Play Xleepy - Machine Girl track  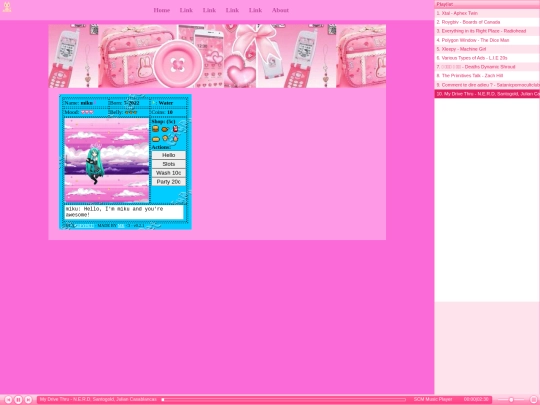click(x=487, y=49)
